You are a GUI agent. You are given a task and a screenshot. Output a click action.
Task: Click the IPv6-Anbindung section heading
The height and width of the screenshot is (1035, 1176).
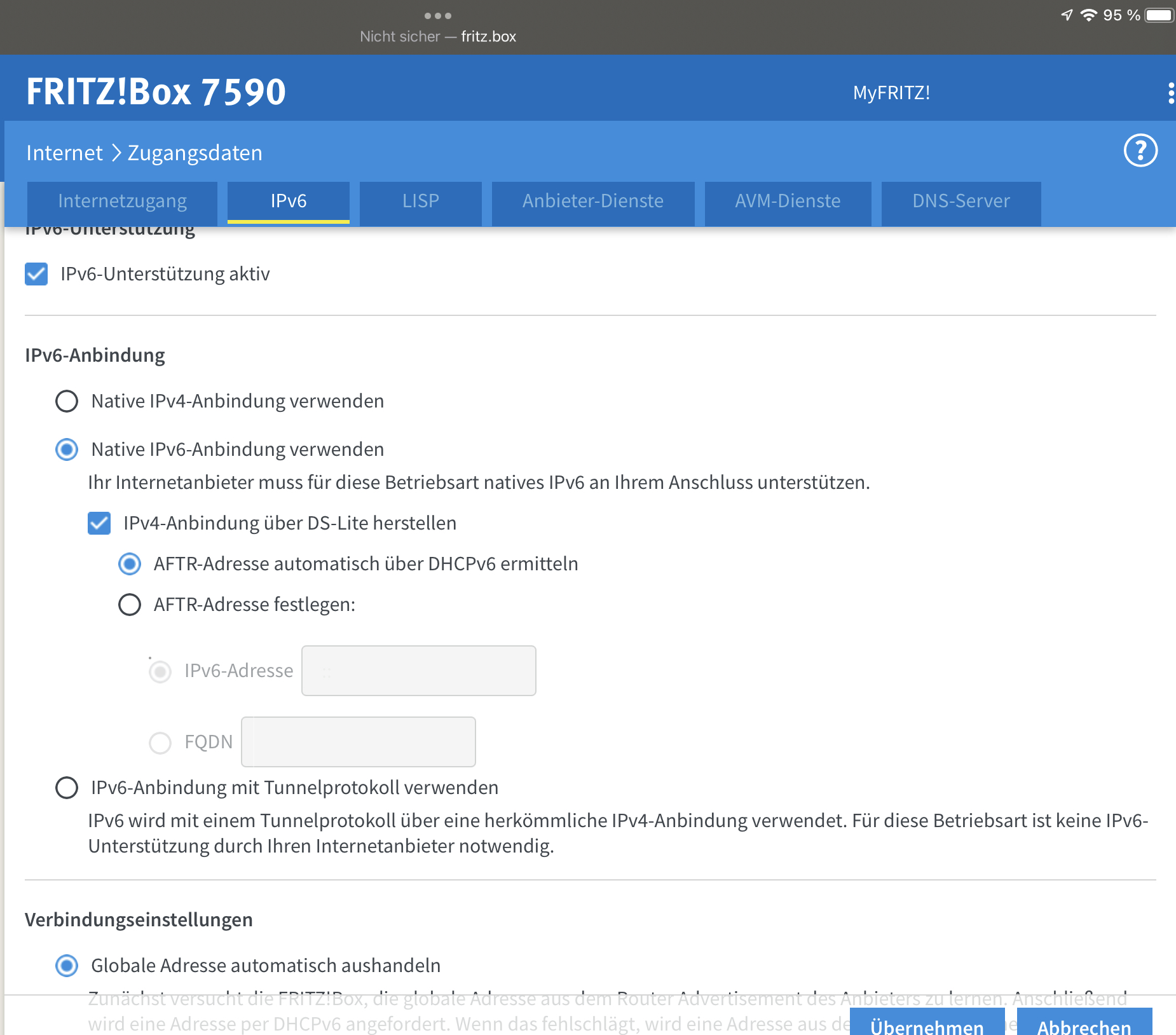point(95,355)
